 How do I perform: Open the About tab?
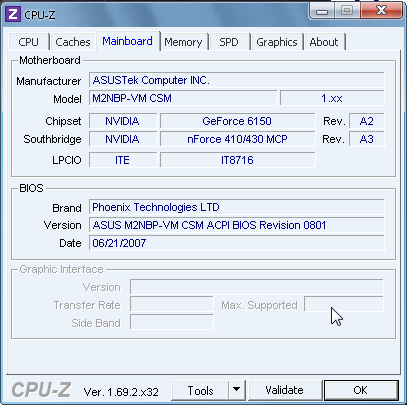click(324, 42)
